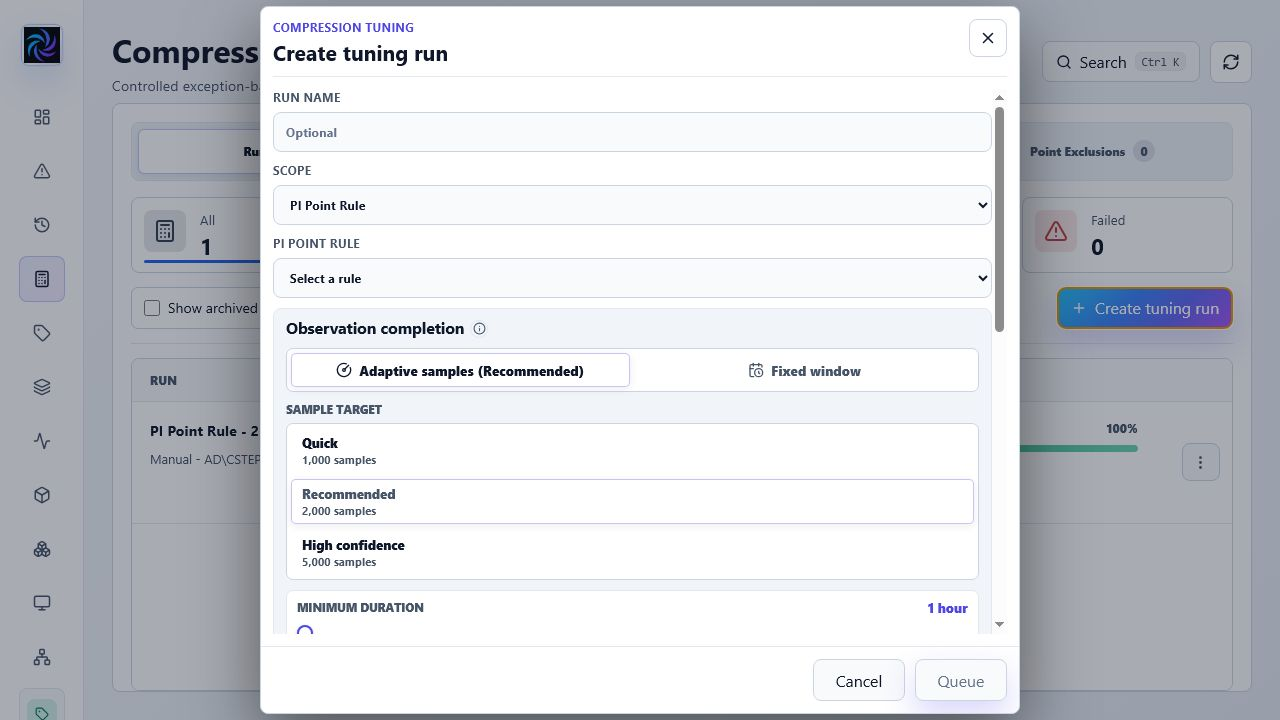Open the stacked layers icon in sidebar
1280x720 pixels.
(42, 387)
